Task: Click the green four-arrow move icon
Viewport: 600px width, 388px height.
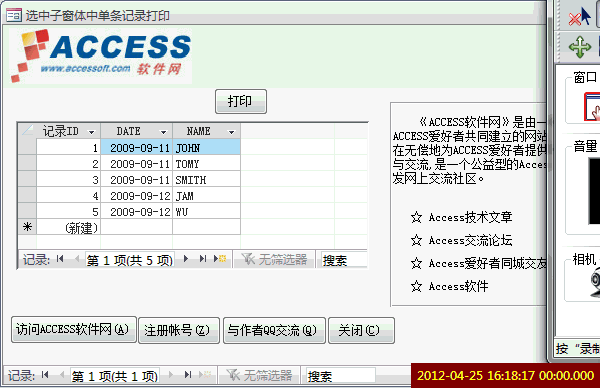Action: [x=580, y=47]
